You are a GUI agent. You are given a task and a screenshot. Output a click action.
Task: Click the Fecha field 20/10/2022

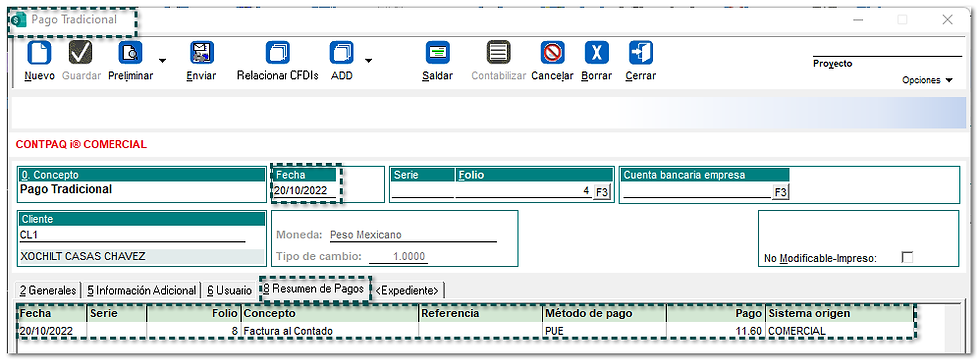(306, 191)
